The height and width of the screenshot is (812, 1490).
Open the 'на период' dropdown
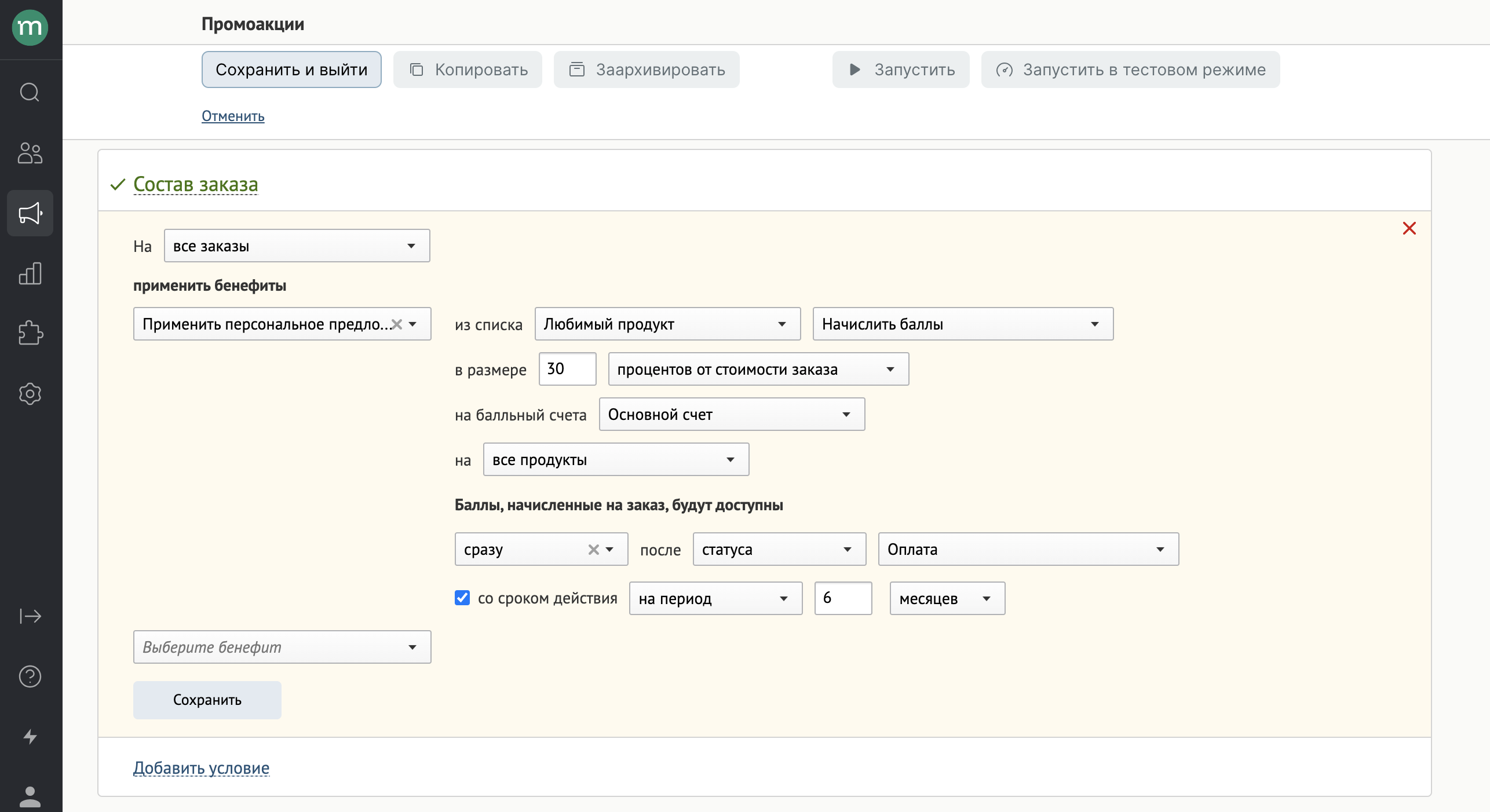coord(716,598)
